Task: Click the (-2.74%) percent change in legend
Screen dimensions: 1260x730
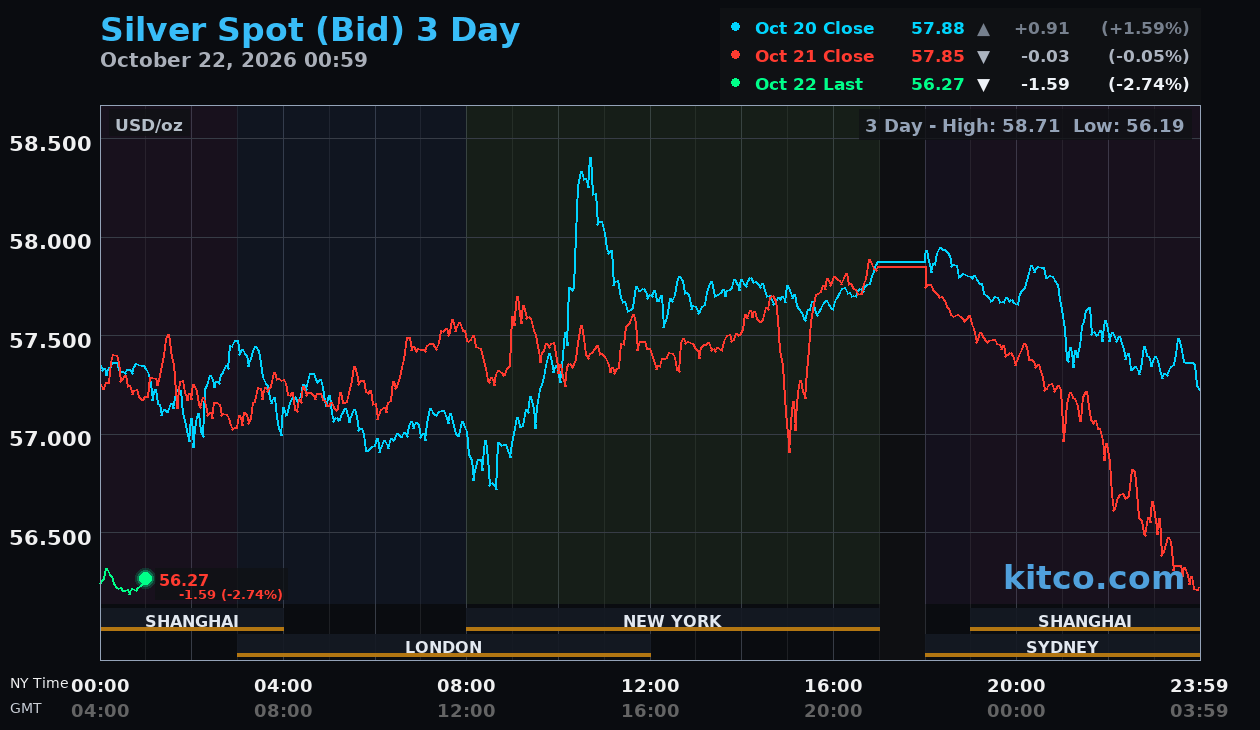Action: [1148, 85]
